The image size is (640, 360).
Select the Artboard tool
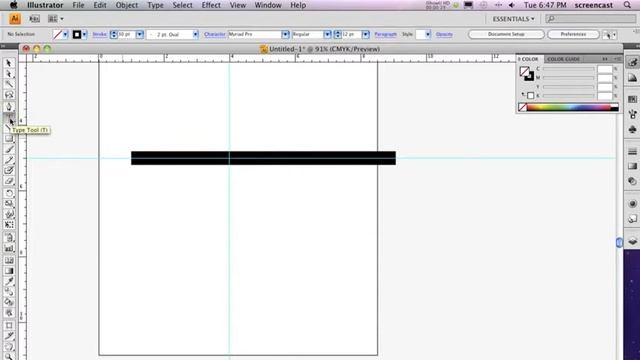coord(9,326)
